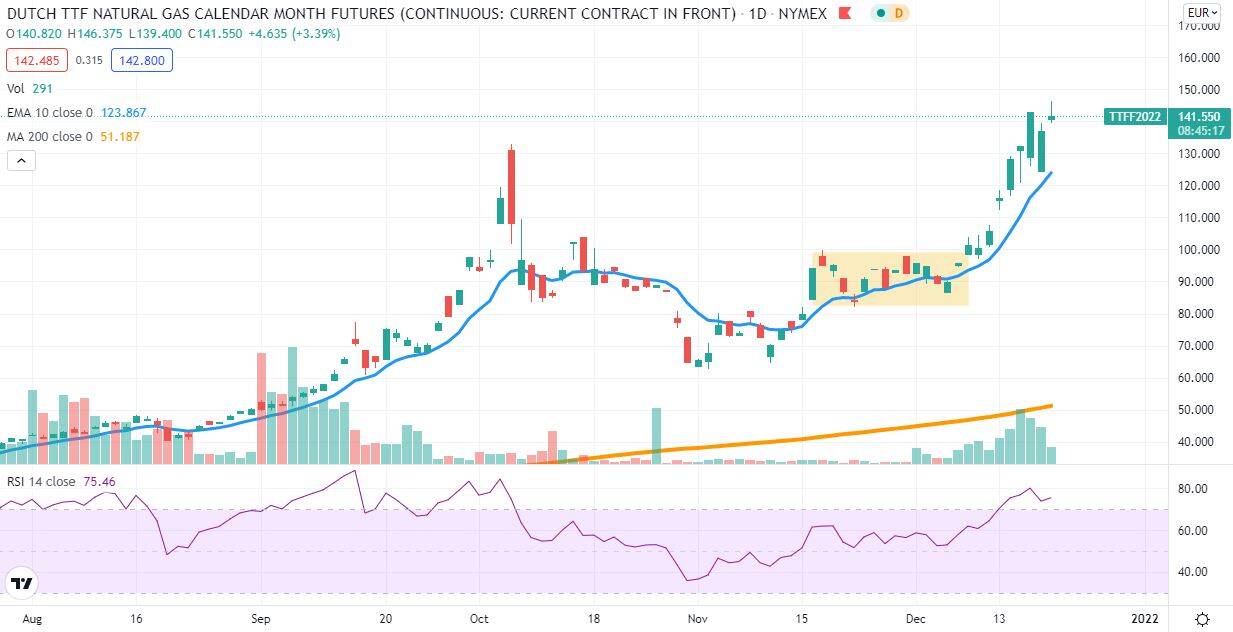Select the EMA 10 close indicator legend
Screen dimensions: 1233x632
click(77, 113)
